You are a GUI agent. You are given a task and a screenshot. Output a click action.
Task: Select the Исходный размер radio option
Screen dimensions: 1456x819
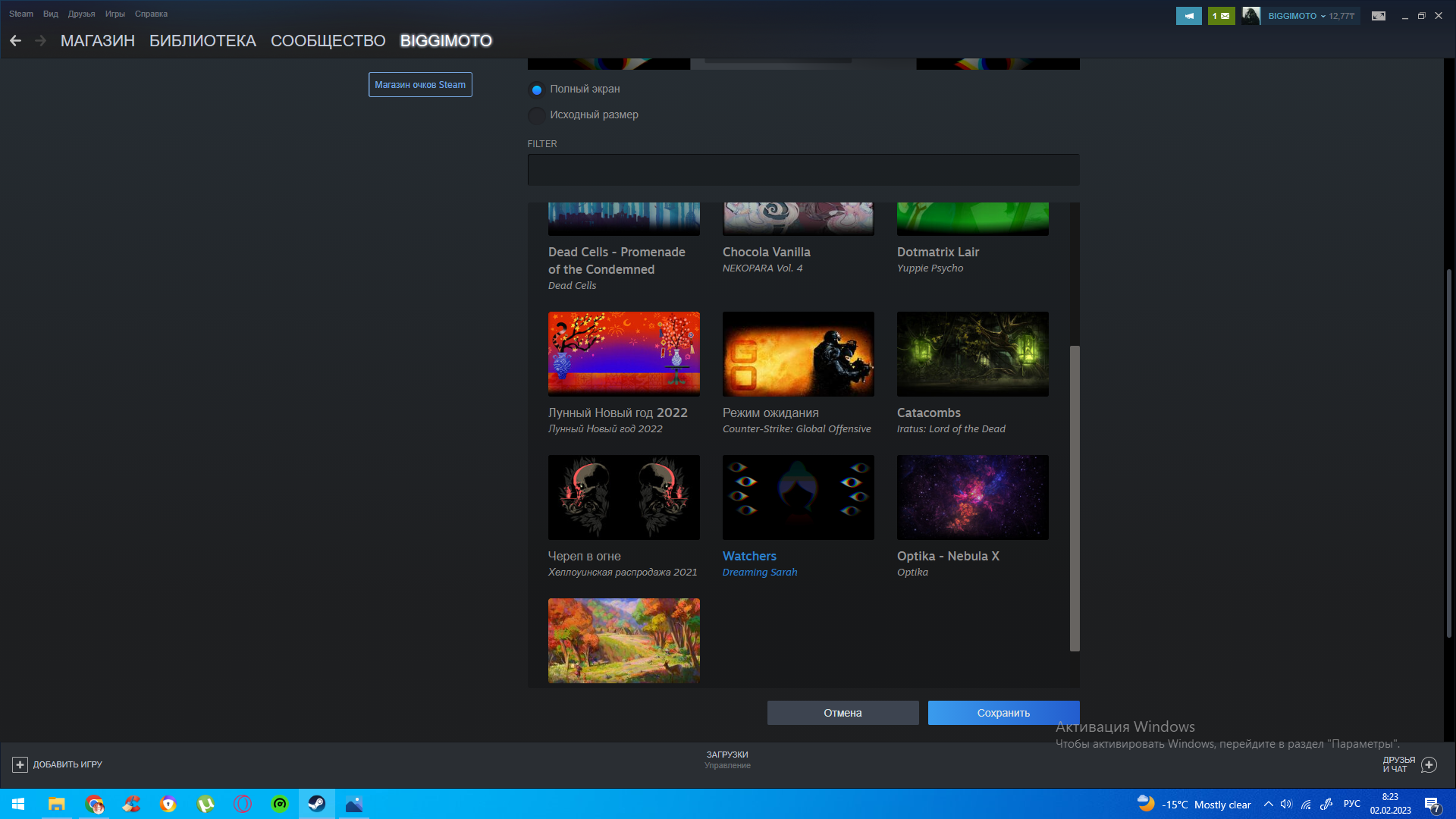point(537,115)
